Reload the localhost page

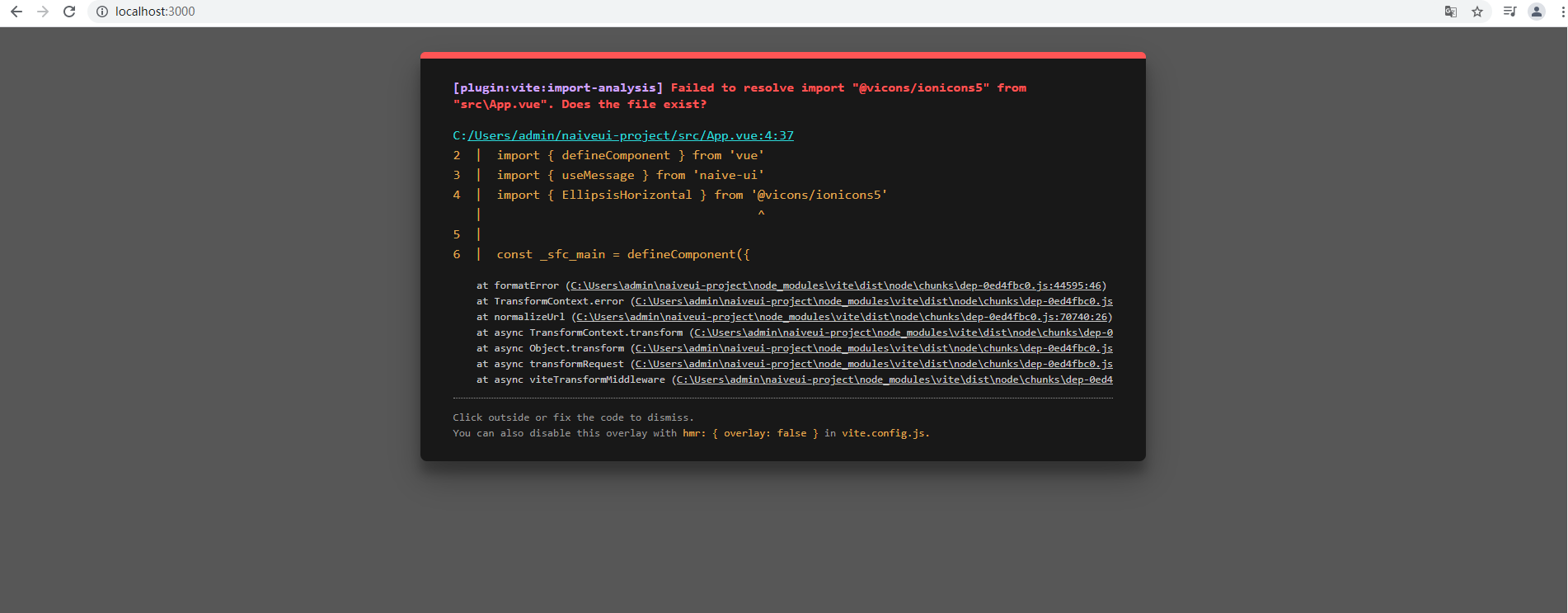point(69,12)
